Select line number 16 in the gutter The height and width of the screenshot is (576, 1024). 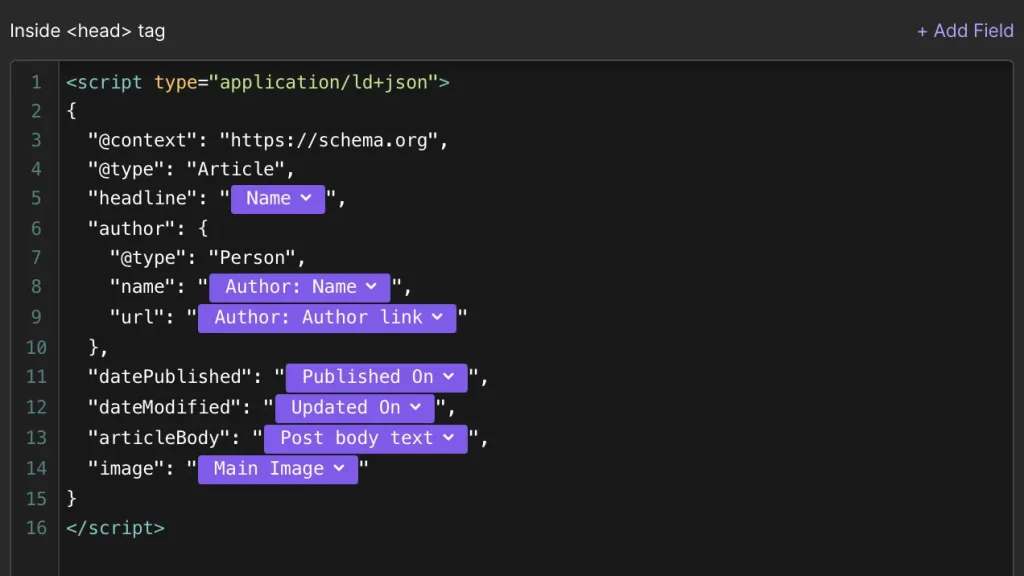point(36,528)
